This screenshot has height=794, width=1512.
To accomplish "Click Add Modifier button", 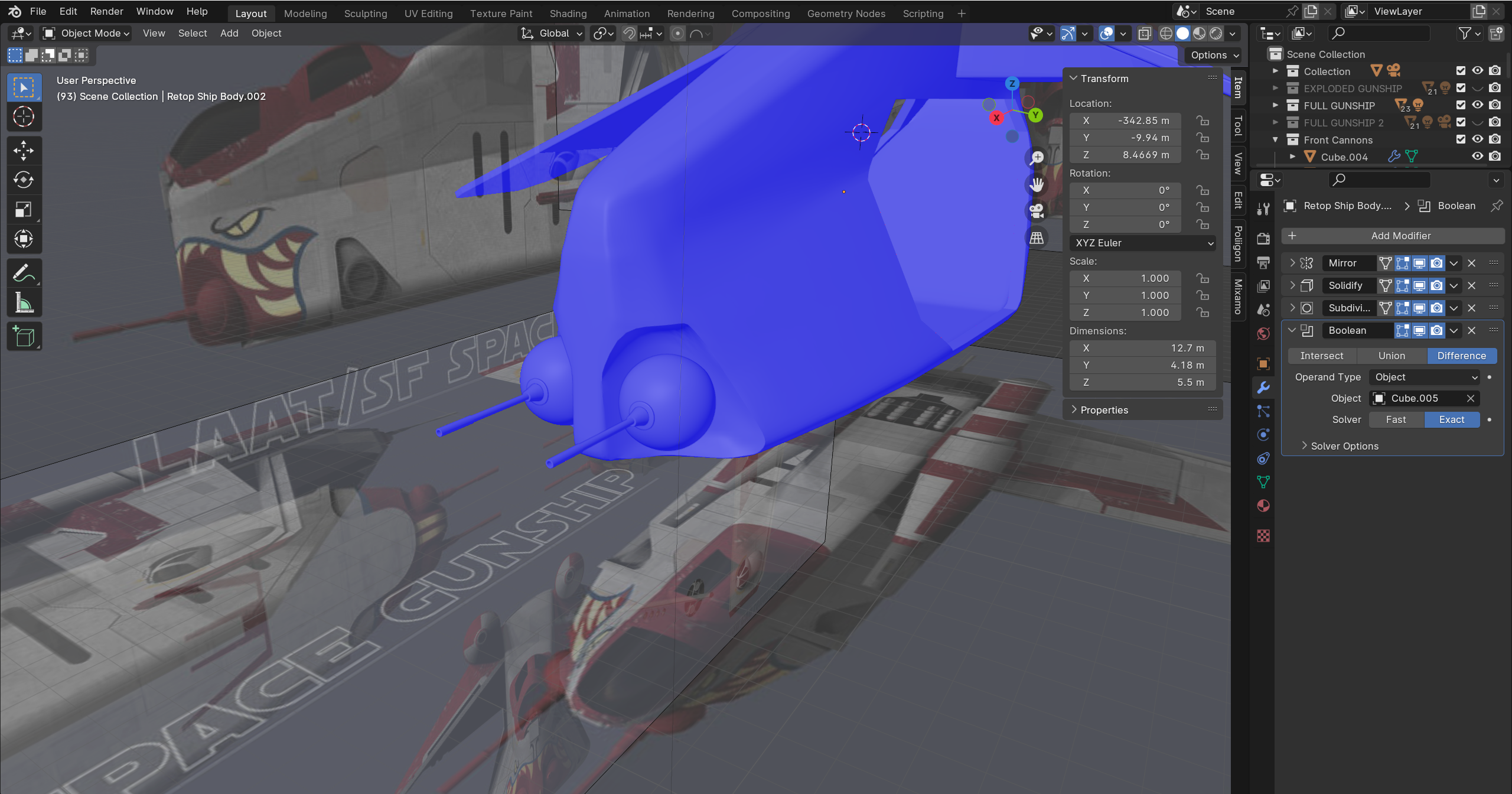I will pyautogui.click(x=1393, y=236).
